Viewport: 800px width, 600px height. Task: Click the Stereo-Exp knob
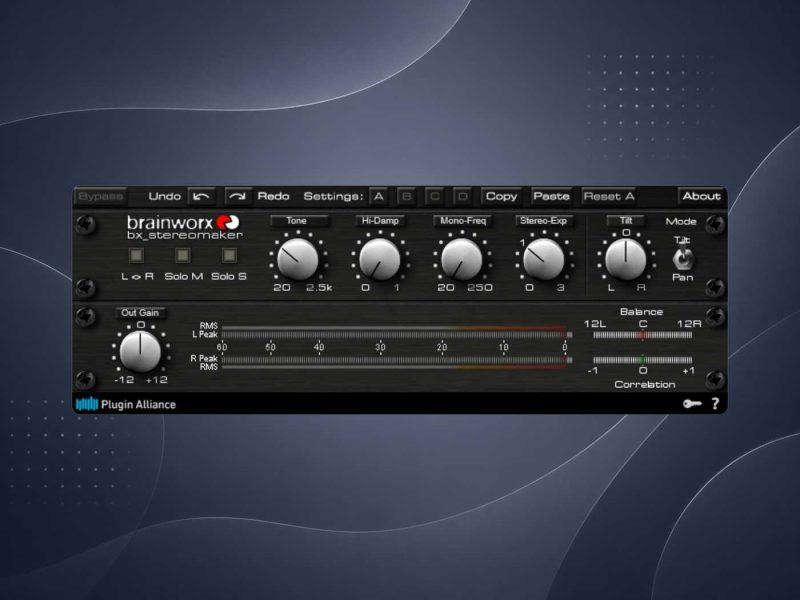[x=544, y=259]
